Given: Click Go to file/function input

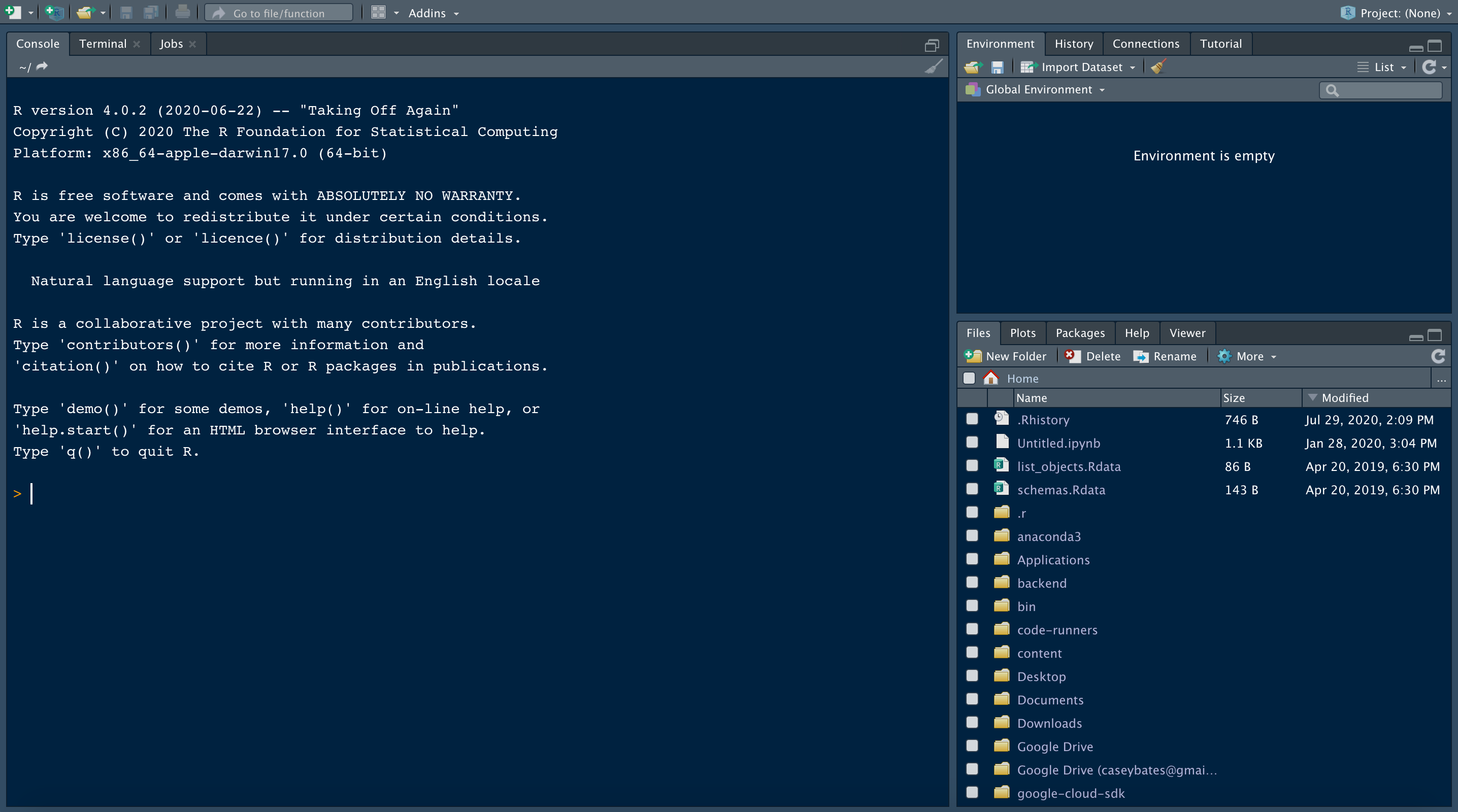Looking at the screenshot, I should [279, 12].
